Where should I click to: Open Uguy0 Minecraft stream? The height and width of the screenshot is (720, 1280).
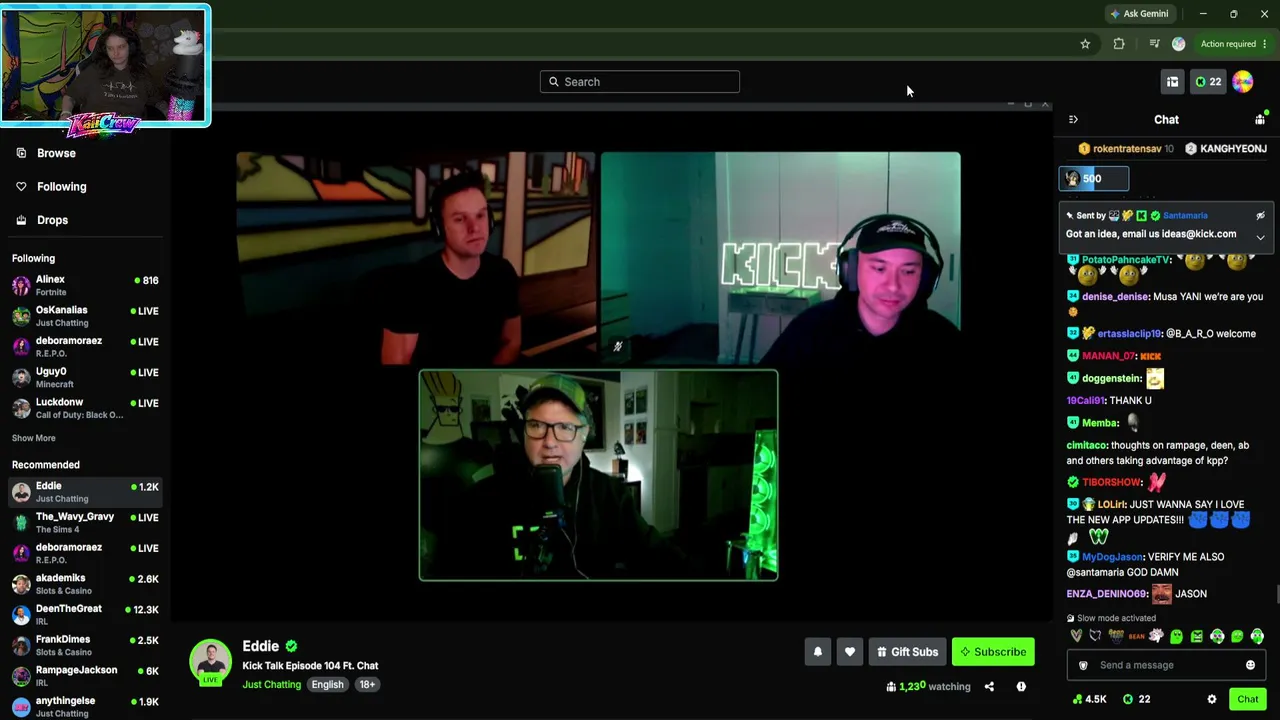[x=85, y=377]
